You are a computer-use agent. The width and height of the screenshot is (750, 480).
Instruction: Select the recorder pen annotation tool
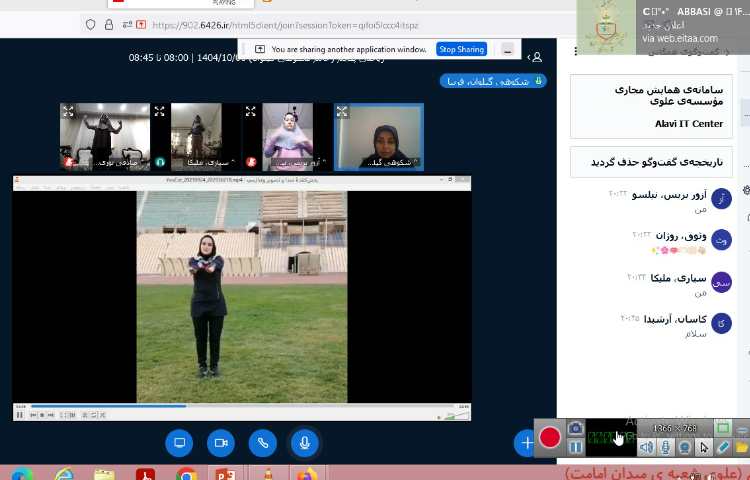pyautogui.click(x=723, y=447)
